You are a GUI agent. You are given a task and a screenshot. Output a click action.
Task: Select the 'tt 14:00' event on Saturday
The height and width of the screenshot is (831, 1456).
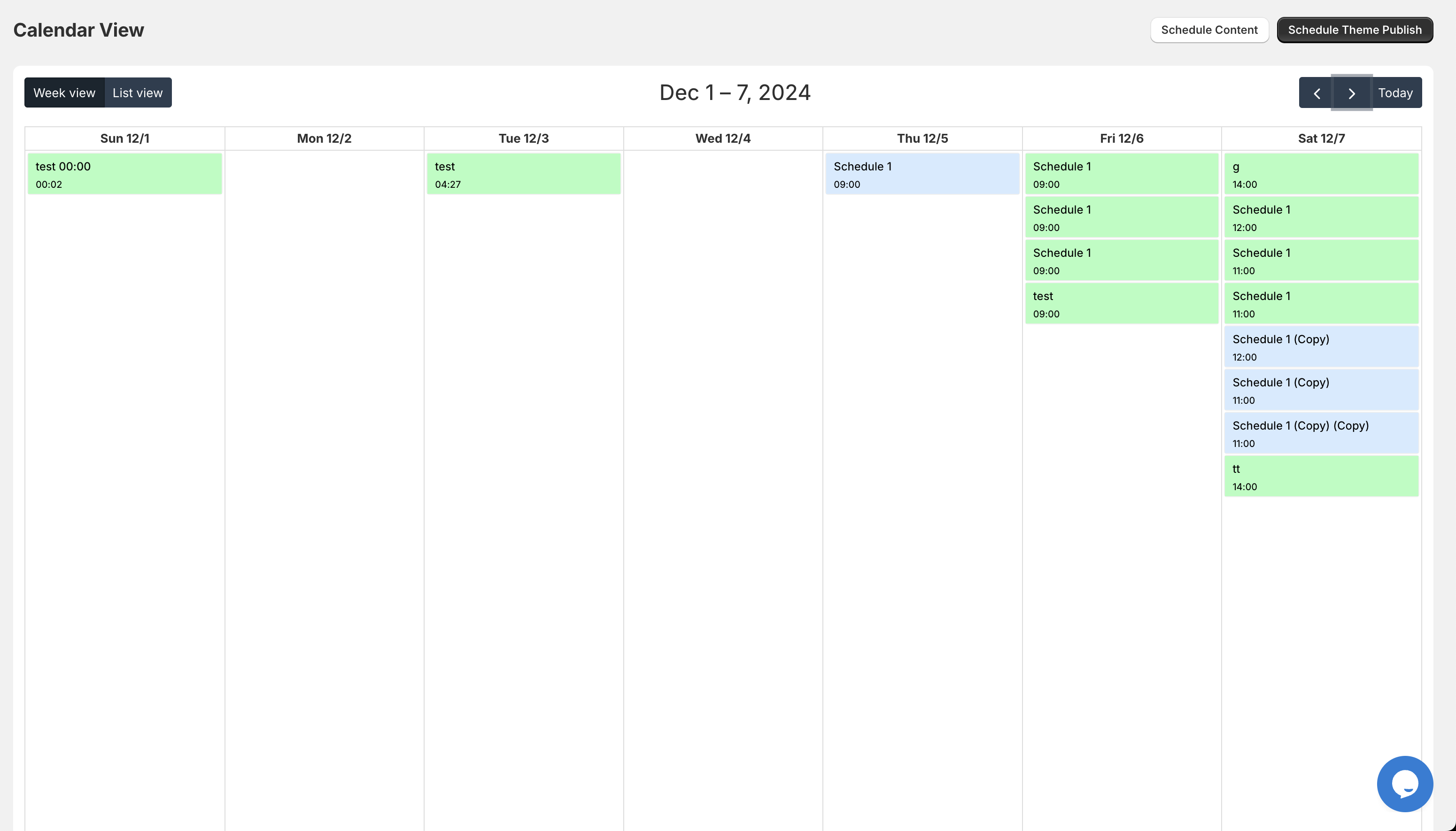coord(1321,476)
